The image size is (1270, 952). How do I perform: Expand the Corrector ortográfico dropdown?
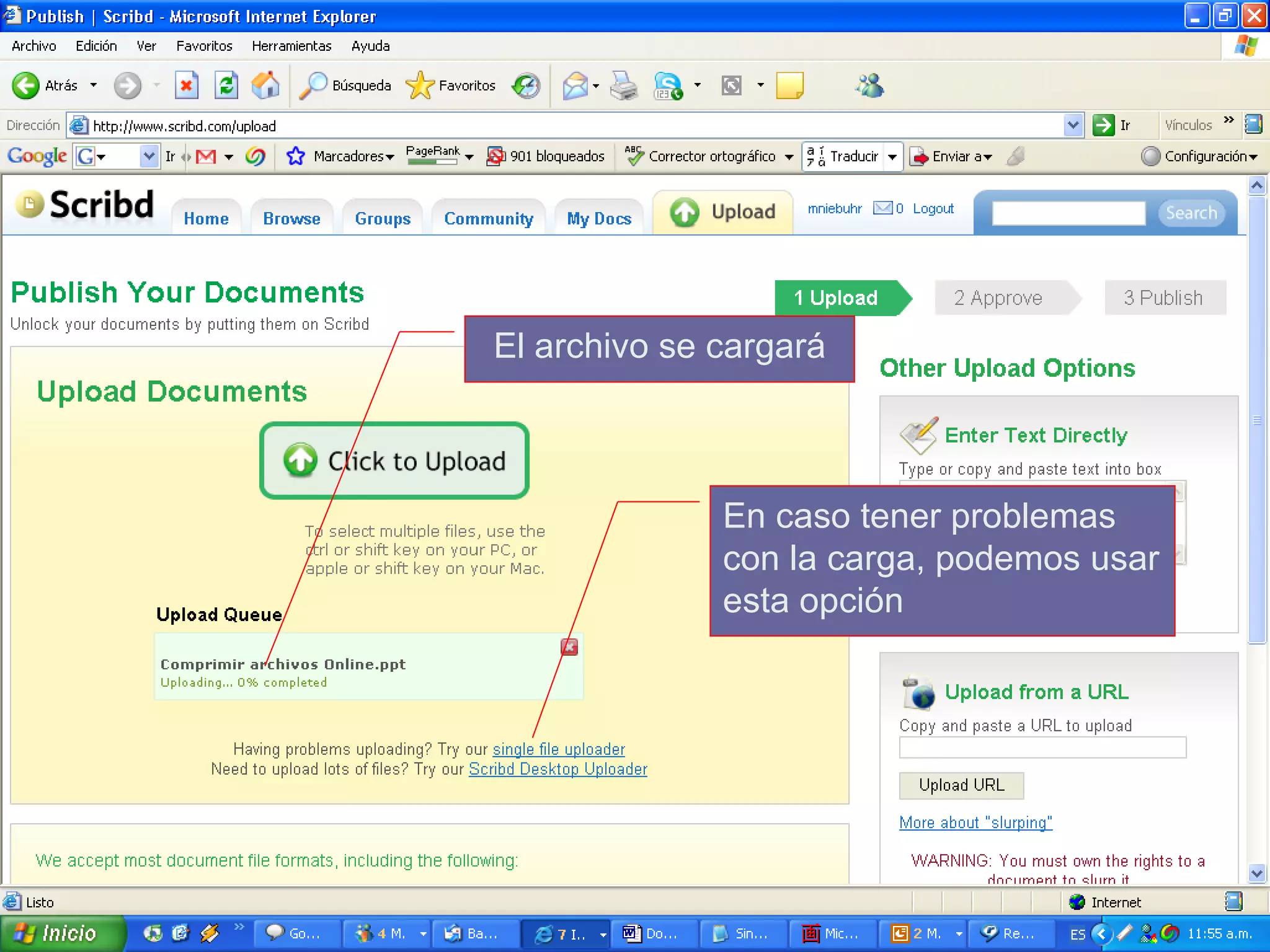[x=789, y=157]
